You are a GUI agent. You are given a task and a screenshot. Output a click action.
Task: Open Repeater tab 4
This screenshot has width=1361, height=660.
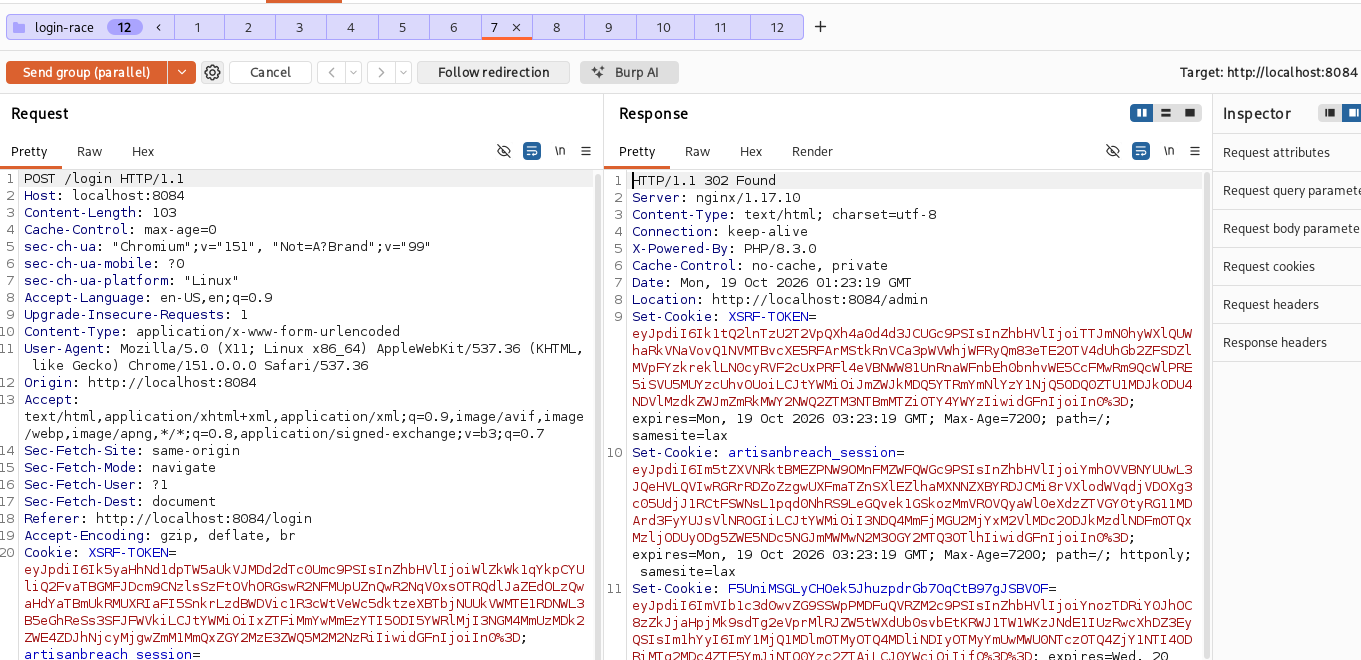point(351,28)
